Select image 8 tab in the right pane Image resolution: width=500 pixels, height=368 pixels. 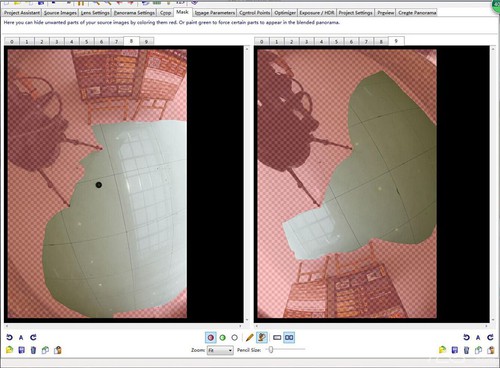click(x=381, y=42)
